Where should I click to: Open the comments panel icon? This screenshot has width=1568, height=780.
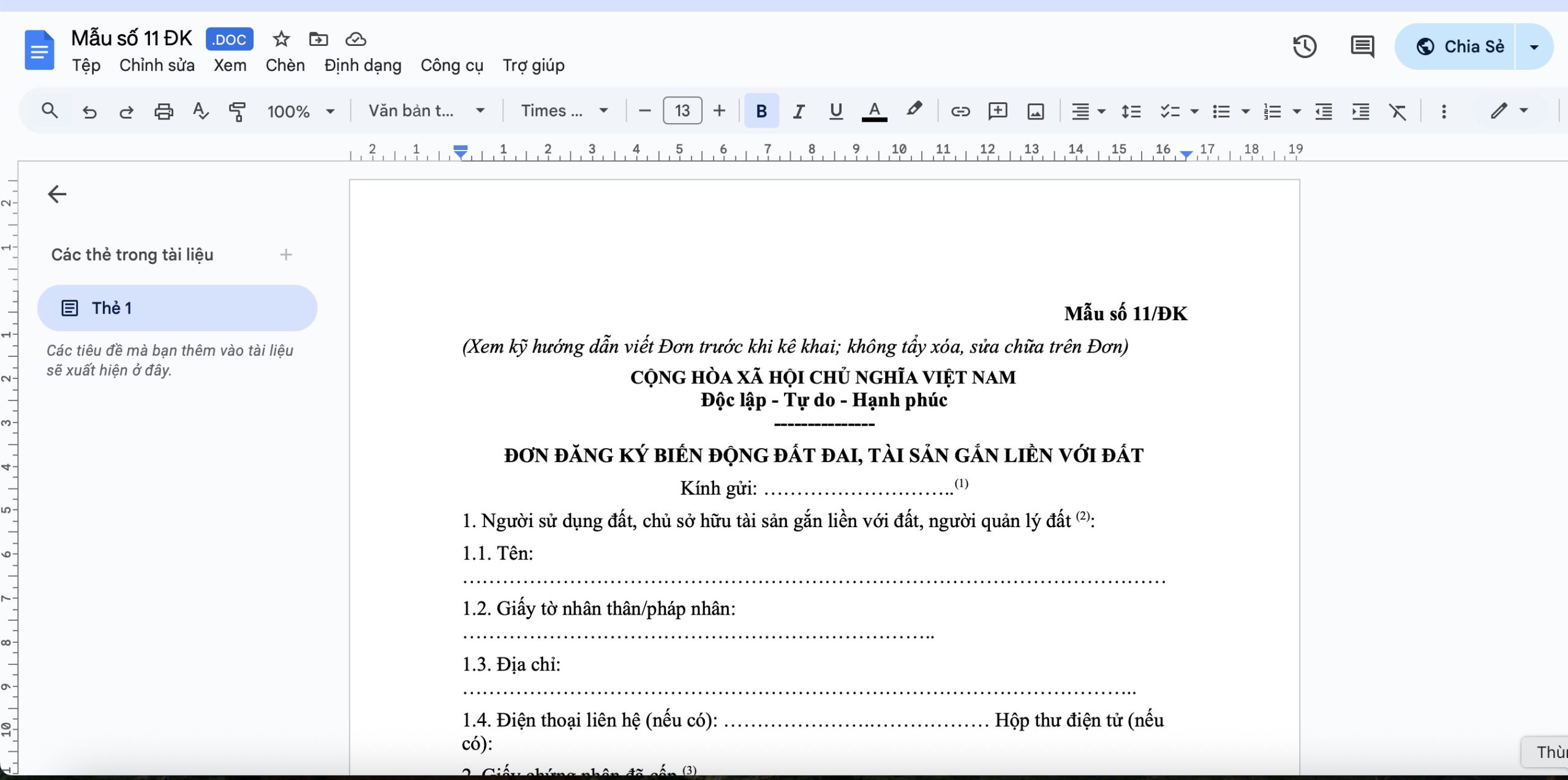coord(1362,47)
